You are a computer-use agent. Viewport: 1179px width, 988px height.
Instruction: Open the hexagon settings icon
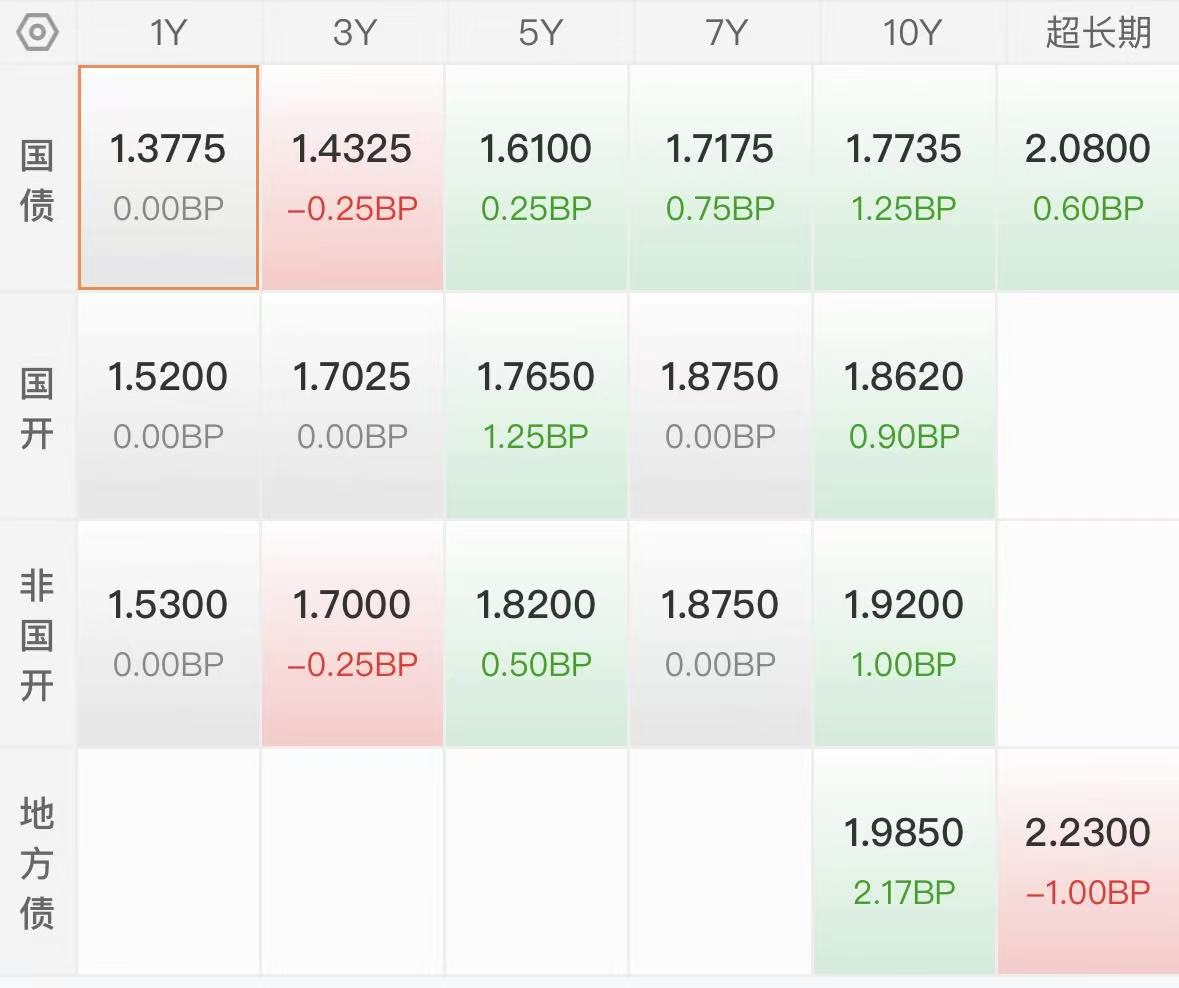pyautogui.click(x=37, y=32)
